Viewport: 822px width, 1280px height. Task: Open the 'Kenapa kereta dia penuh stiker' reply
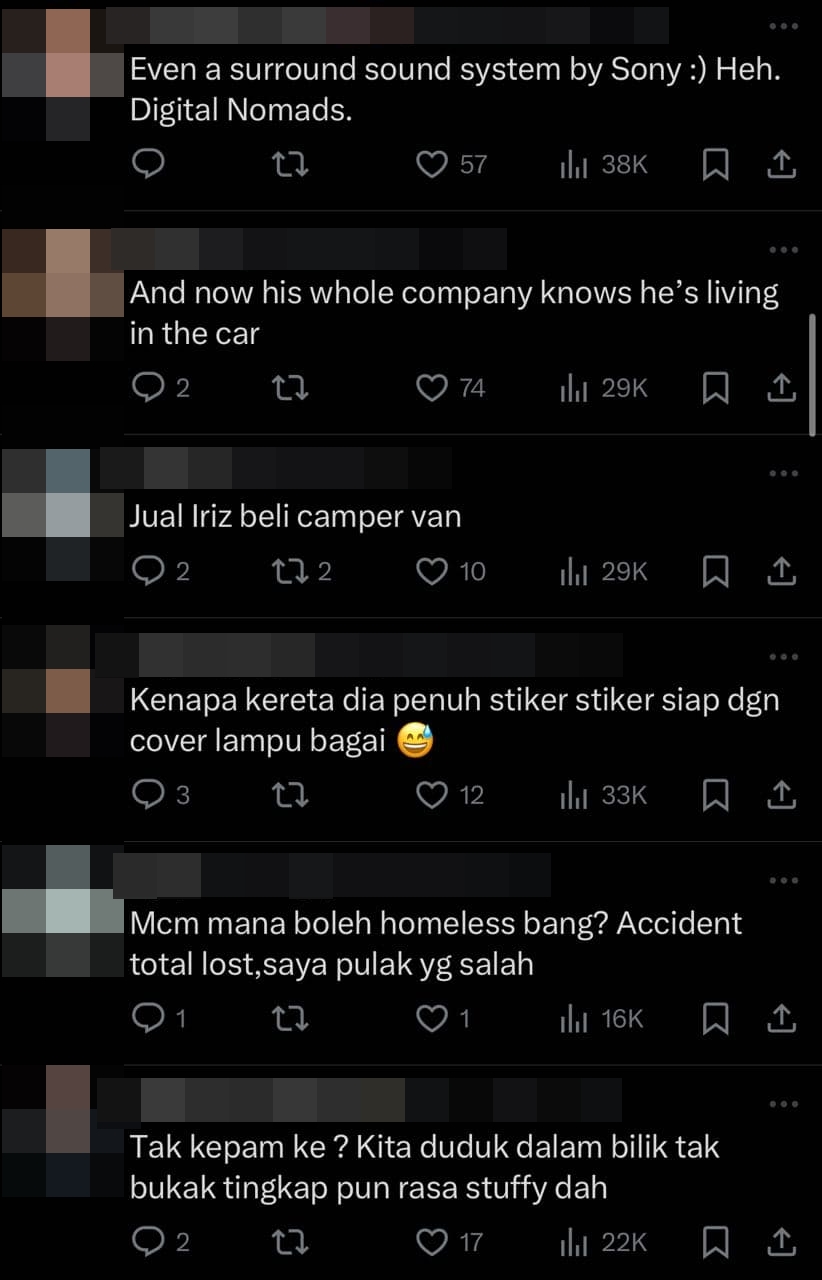pyautogui.click(x=454, y=720)
